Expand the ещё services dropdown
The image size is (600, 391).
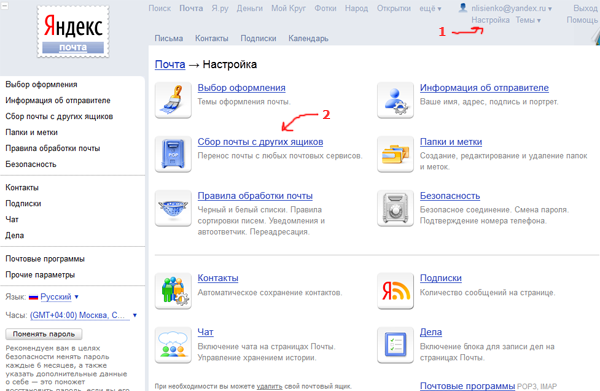click(x=430, y=8)
